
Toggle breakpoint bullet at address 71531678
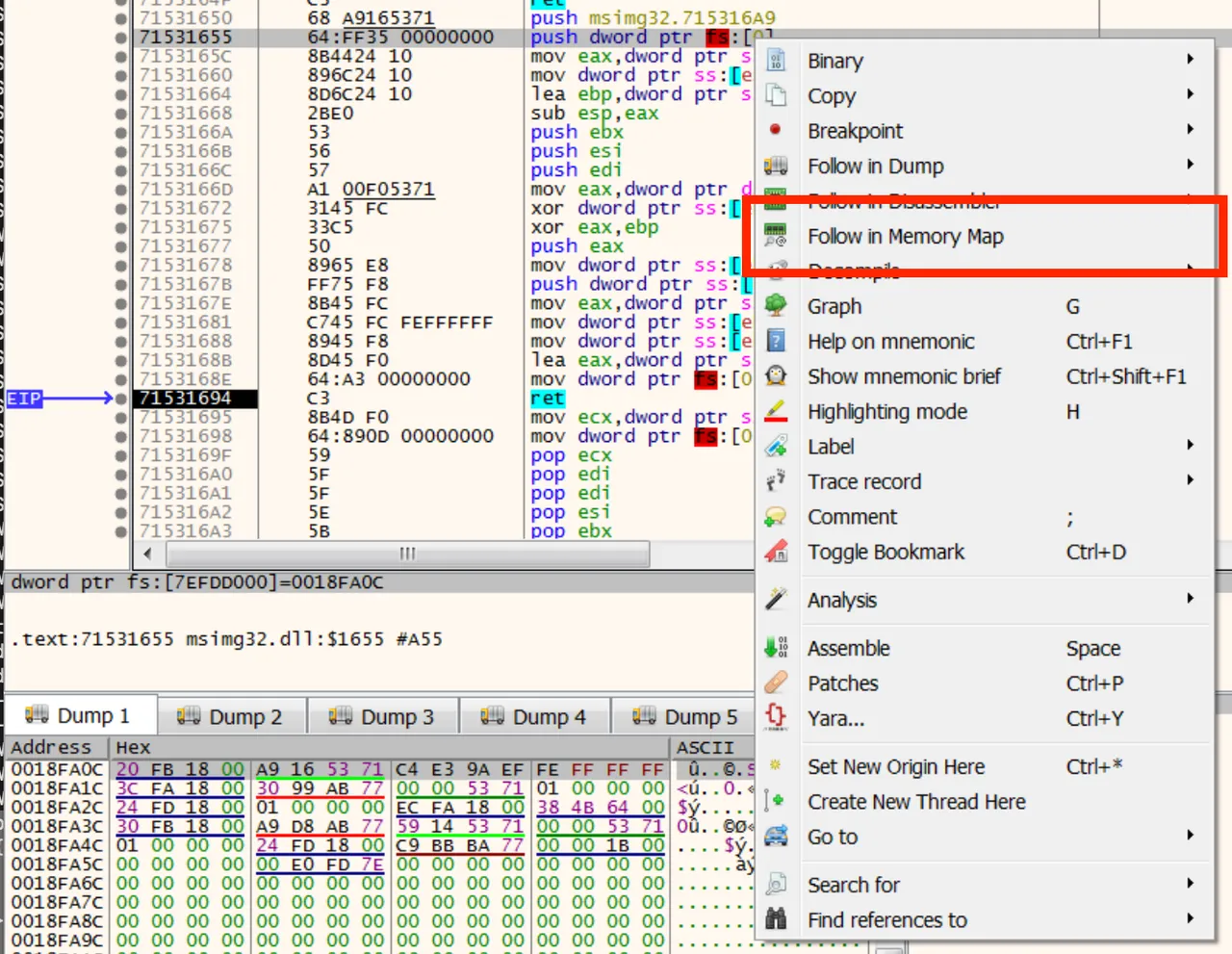click(120, 265)
